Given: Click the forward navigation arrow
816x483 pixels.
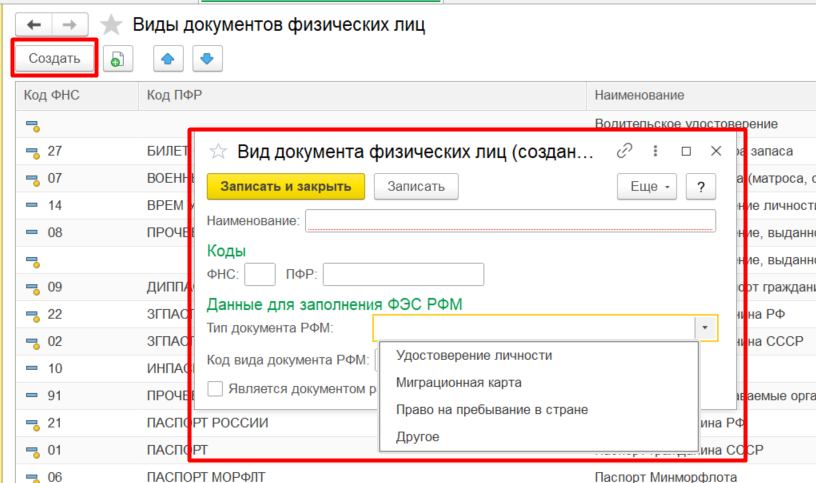Looking at the screenshot, I should (70, 25).
